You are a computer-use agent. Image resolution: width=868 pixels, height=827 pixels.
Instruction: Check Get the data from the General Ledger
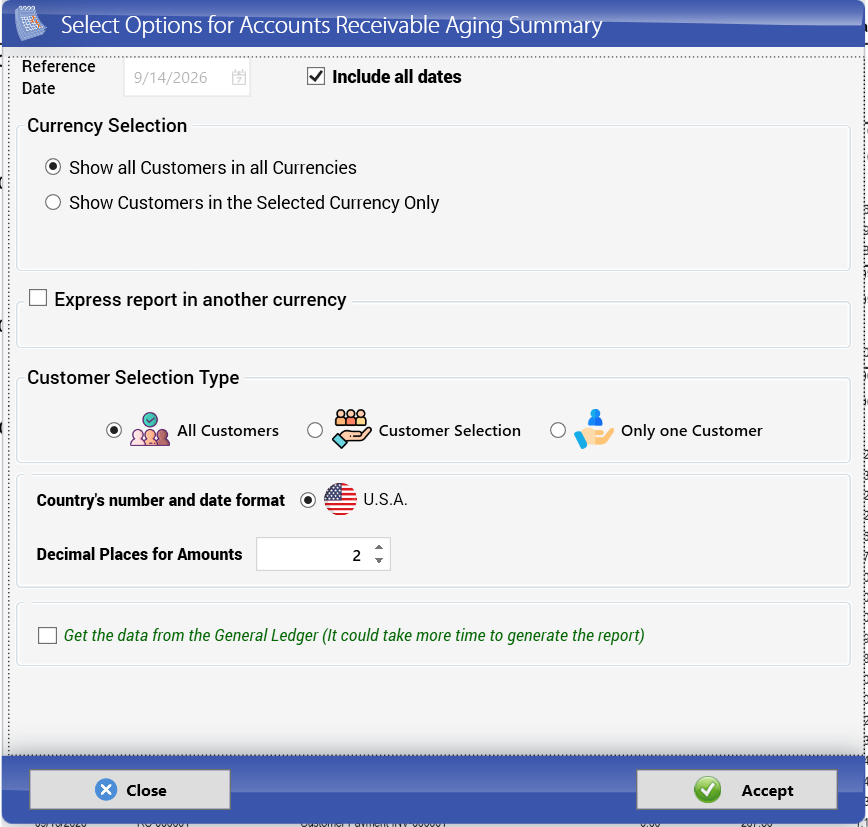tap(48, 635)
